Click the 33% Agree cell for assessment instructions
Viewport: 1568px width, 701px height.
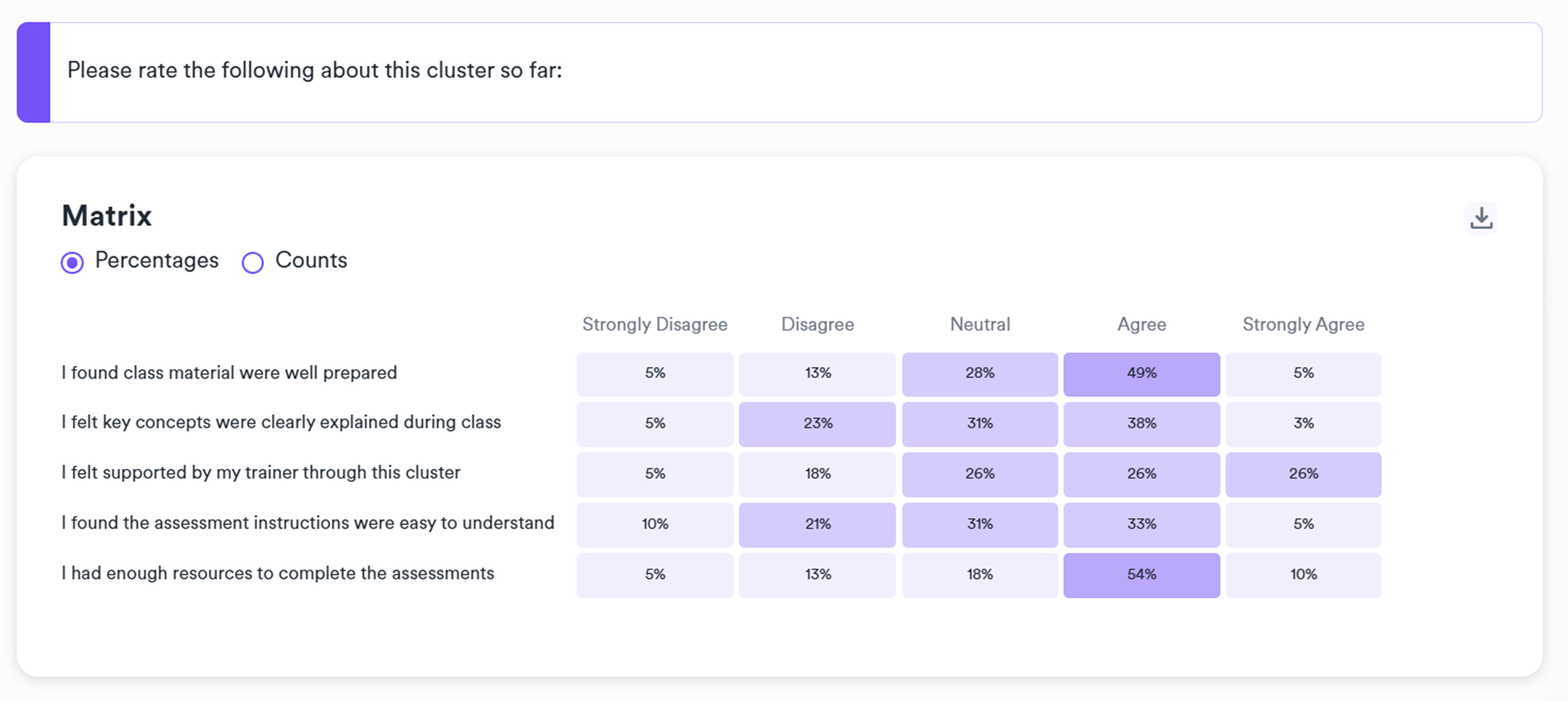1141,524
